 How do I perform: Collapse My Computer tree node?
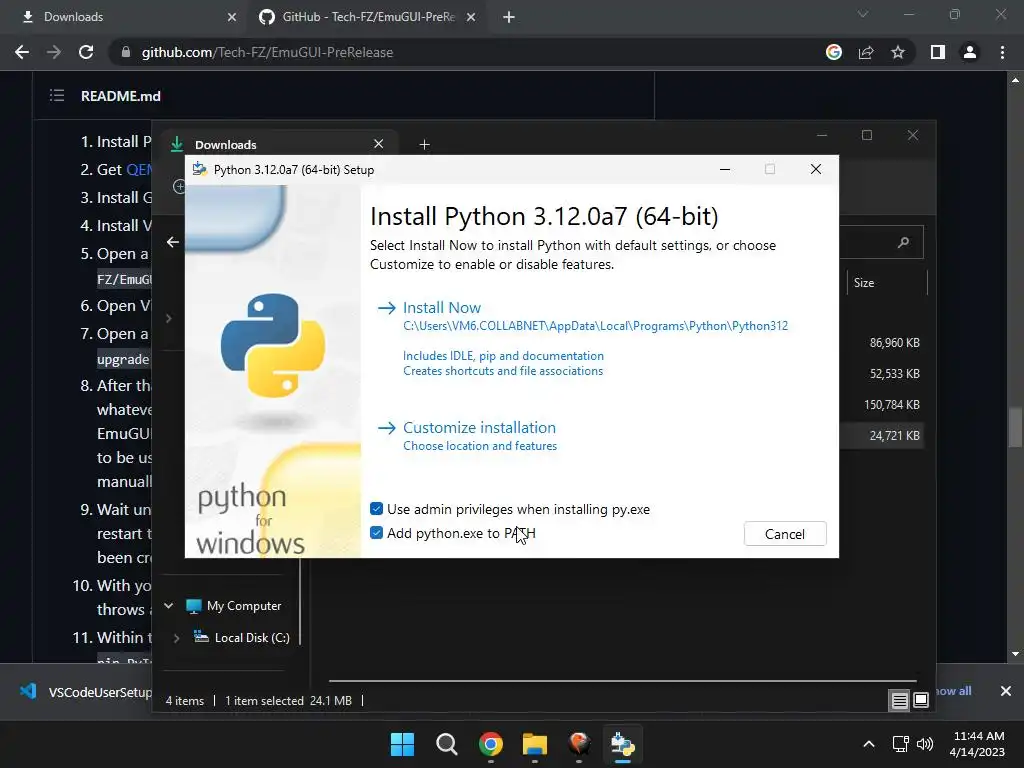(168, 605)
